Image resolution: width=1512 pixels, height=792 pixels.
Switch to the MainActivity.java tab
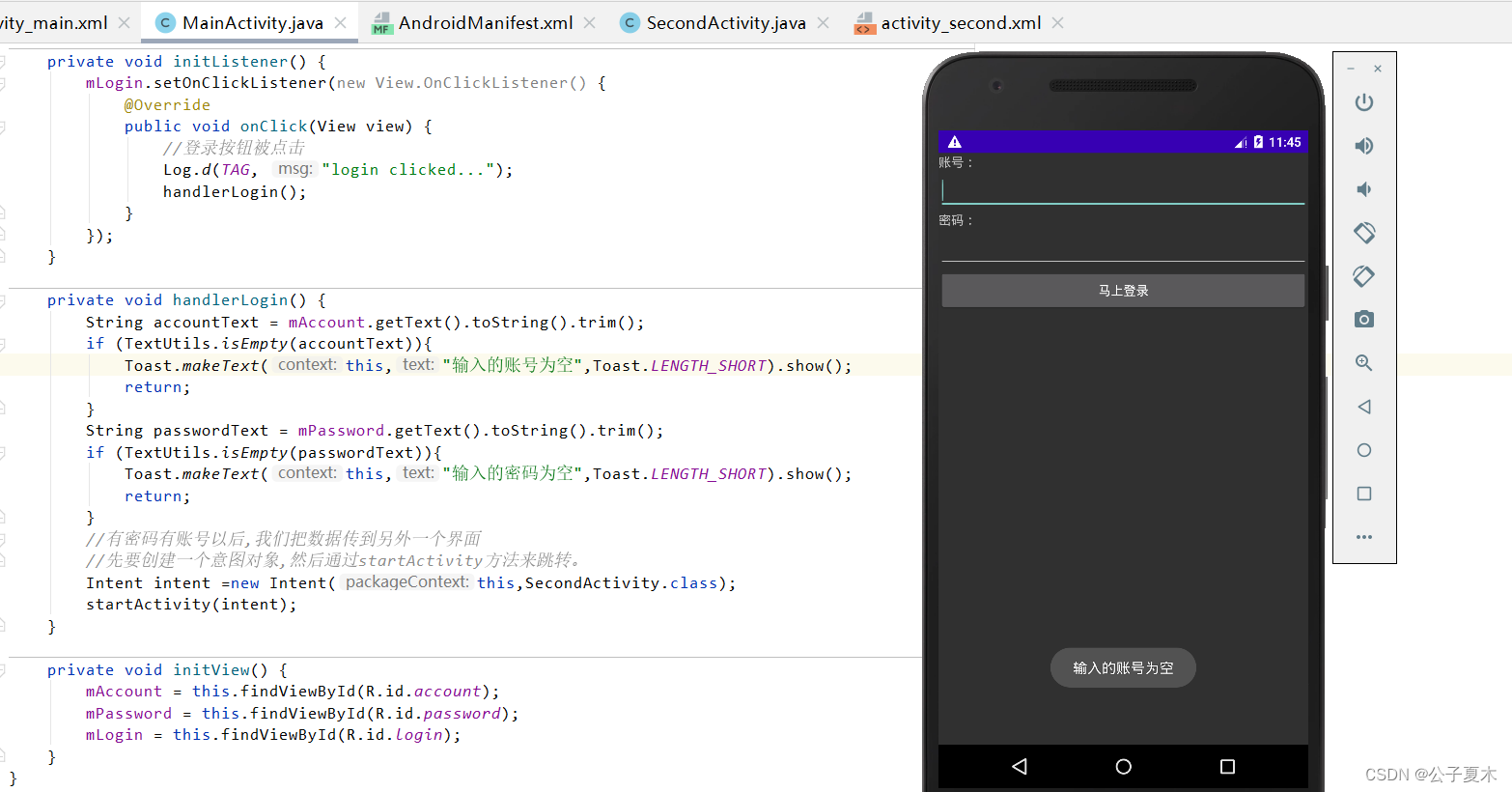(252, 22)
